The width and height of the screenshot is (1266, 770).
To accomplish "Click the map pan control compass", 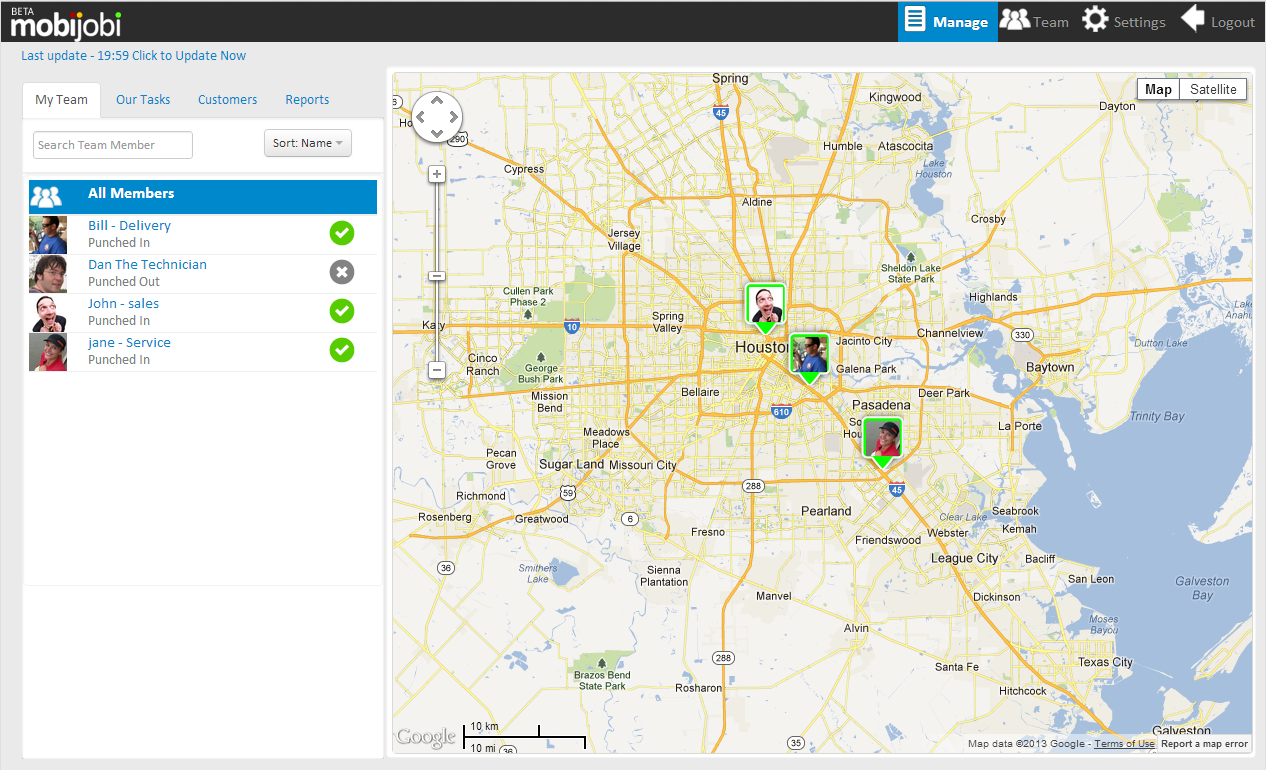I will pyautogui.click(x=437, y=117).
